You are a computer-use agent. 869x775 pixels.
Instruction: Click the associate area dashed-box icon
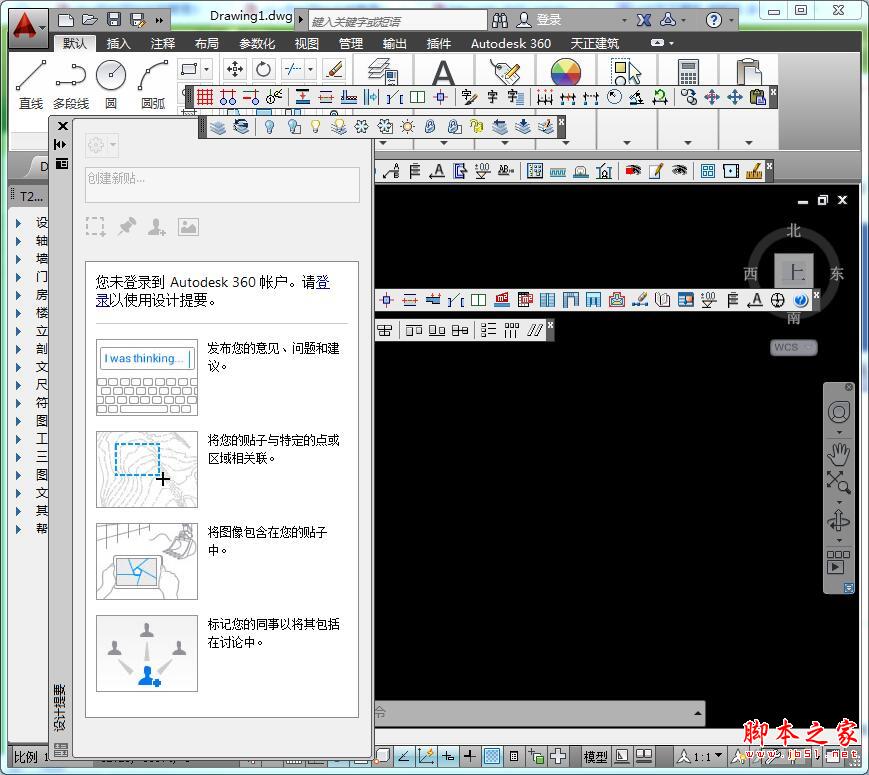click(x=96, y=227)
